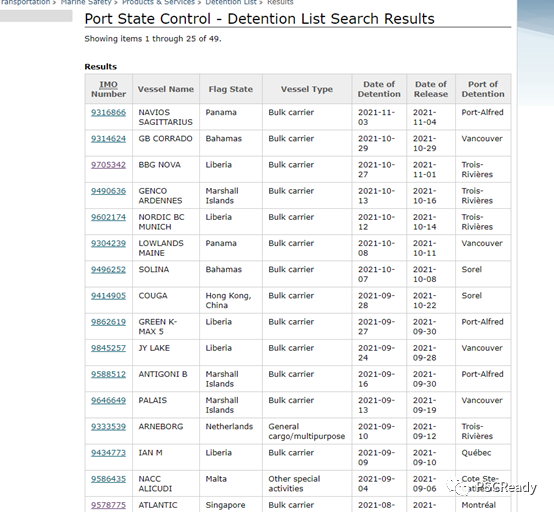The image size is (554, 512).
Task: Open IMO number 9845257 link
Action: [x=108, y=348]
